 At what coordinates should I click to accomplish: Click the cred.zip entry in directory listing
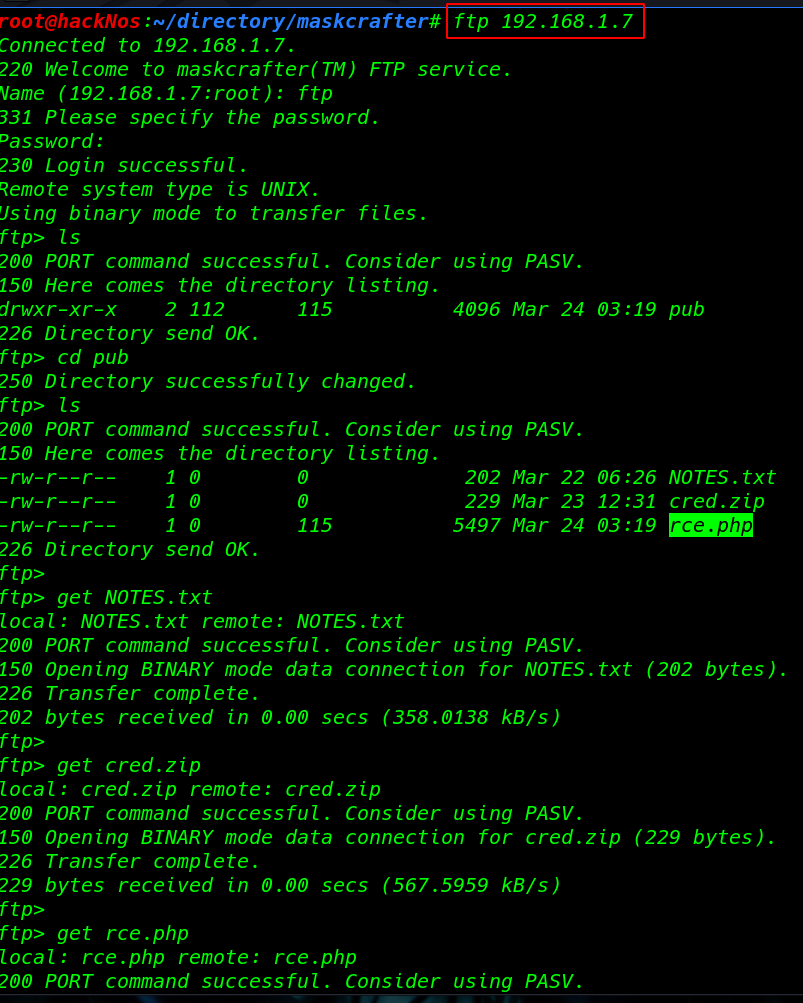click(x=717, y=502)
